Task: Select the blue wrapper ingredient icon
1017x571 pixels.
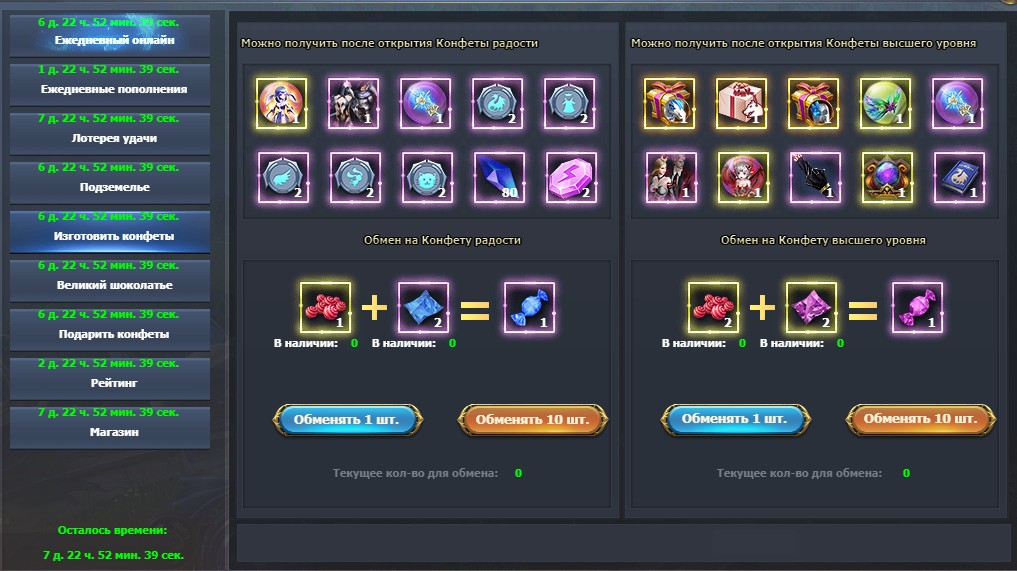Action: click(x=424, y=308)
